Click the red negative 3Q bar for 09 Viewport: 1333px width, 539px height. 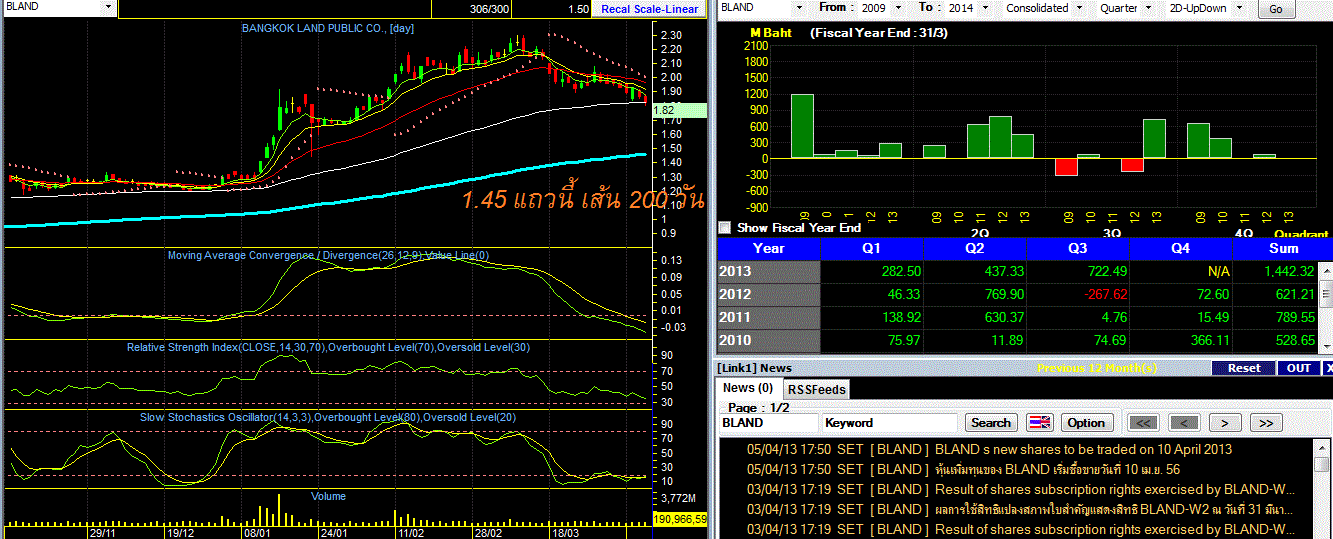pyautogui.click(x=1066, y=167)
